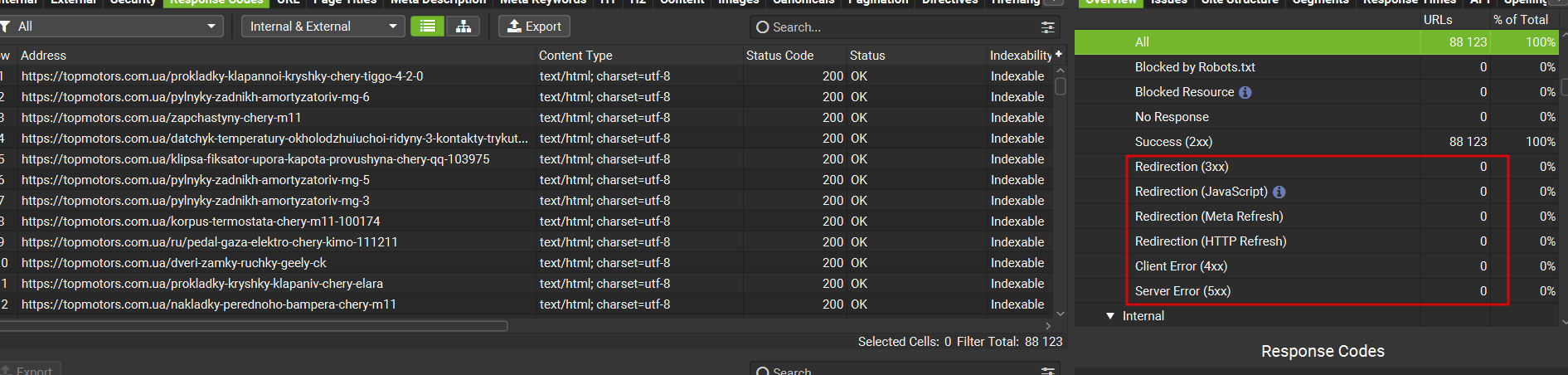
Task: Open the Blocked Resource info icon
Action: click(x=1245, y=92)
